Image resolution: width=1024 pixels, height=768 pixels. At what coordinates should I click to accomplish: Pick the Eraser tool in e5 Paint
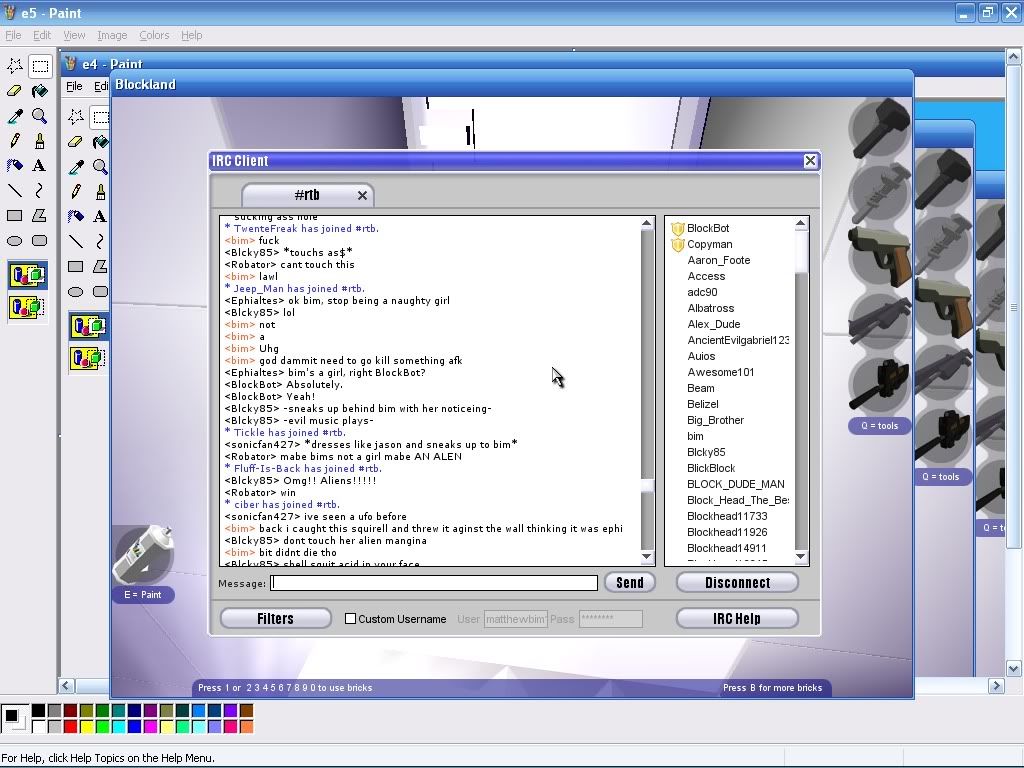pyautogui.click(x=14, y=91)
